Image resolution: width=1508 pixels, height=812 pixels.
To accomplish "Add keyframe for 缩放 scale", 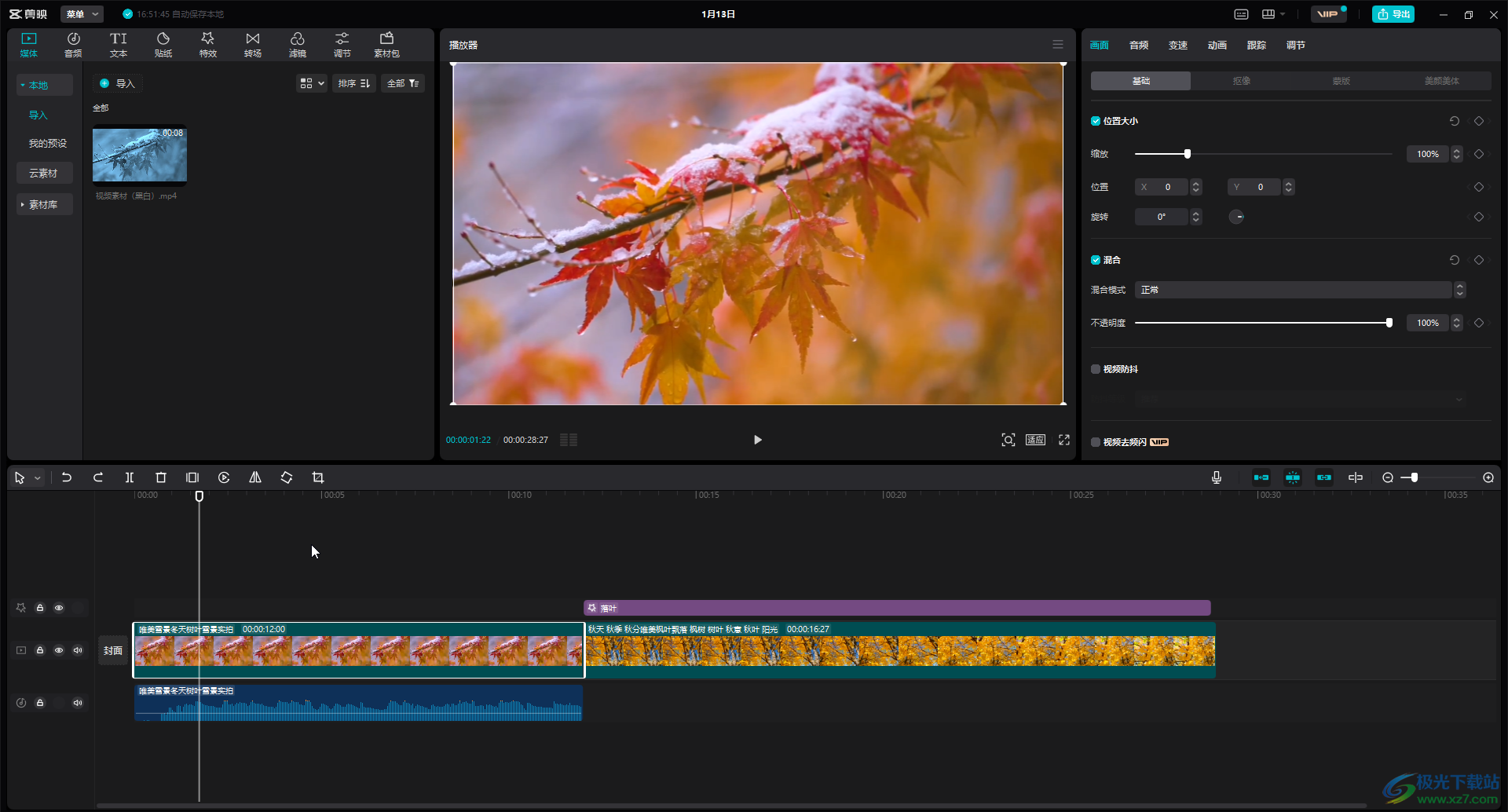I will (x=1479, y=154).
